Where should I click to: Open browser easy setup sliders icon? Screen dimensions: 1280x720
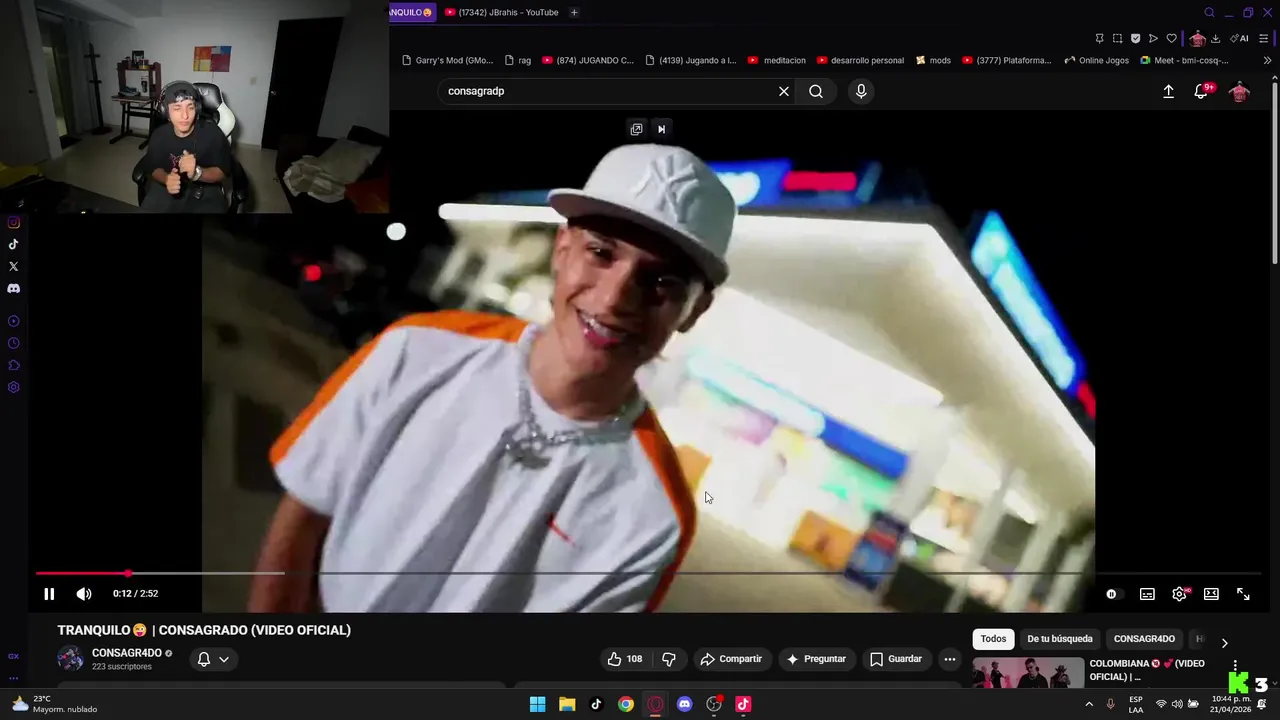[x=1264, y=39]
